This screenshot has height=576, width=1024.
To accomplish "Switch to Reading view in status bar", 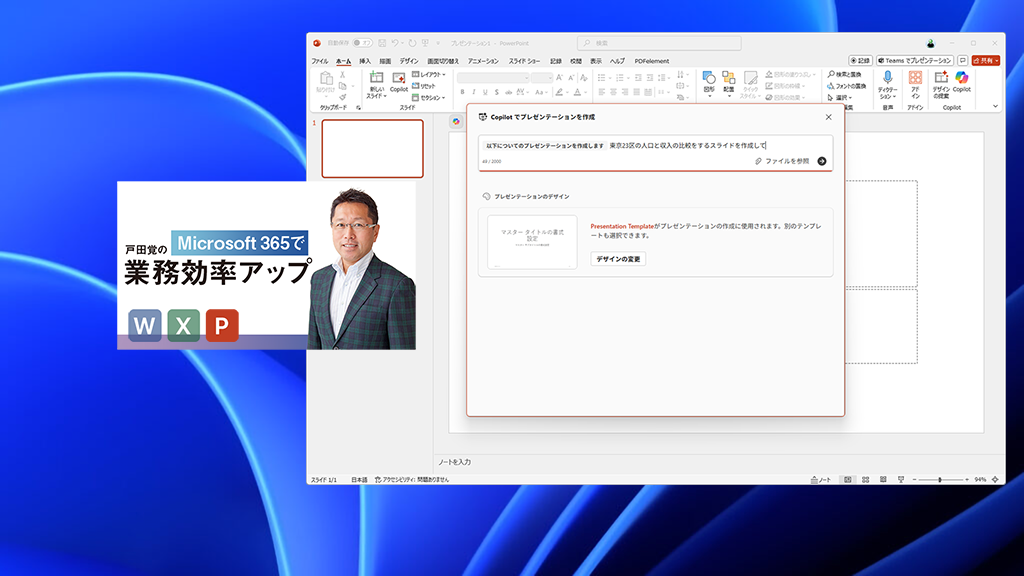I will tap(883, 479).
